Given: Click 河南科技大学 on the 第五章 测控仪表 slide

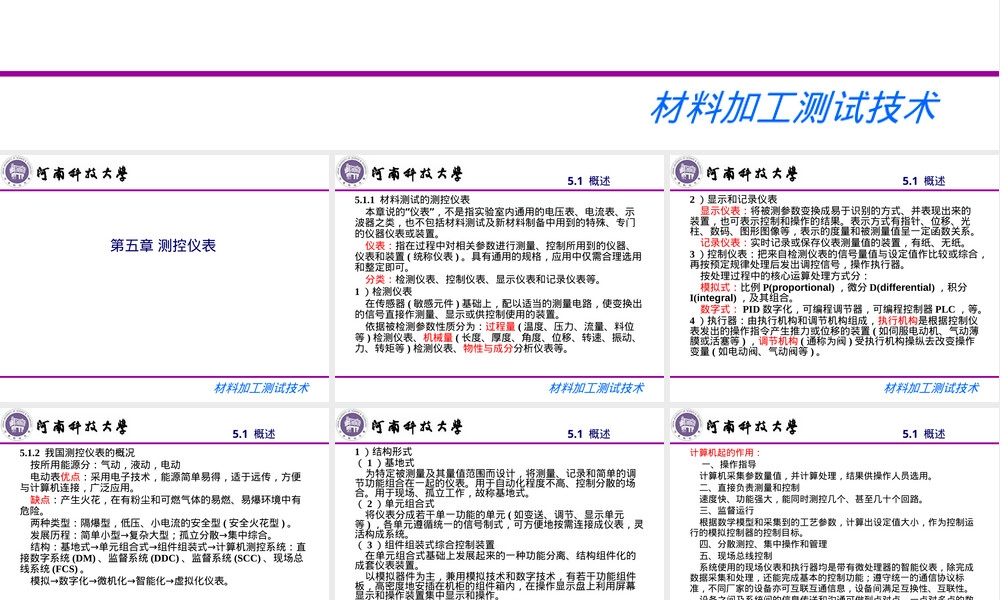Looking at the screenshot, I should (82, 173).
